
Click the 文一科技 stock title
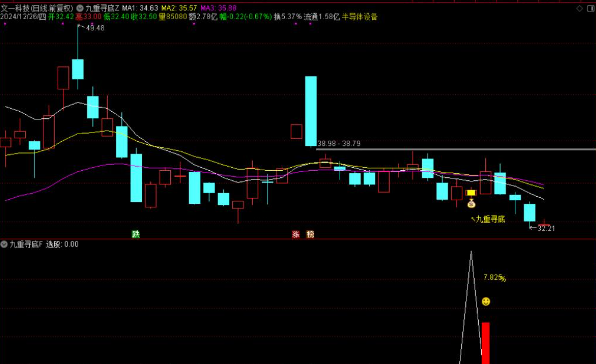pos(15,8)
